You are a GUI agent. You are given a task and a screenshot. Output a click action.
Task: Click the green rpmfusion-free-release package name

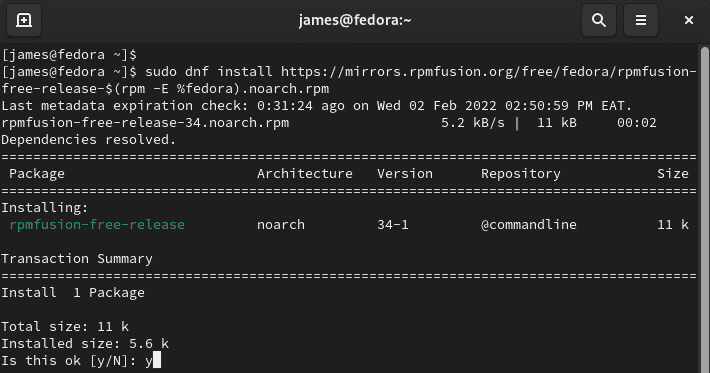[97, 225]
